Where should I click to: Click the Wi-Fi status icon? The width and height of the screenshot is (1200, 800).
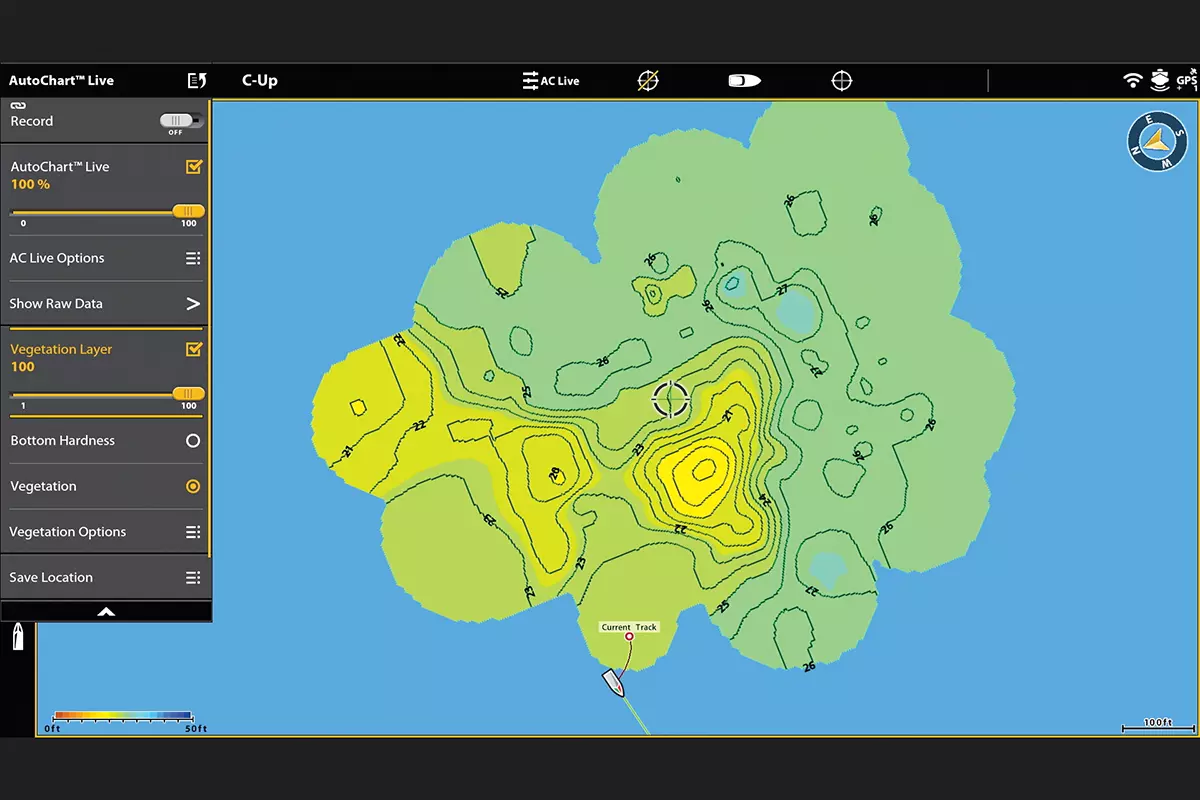coord(1132,81)
